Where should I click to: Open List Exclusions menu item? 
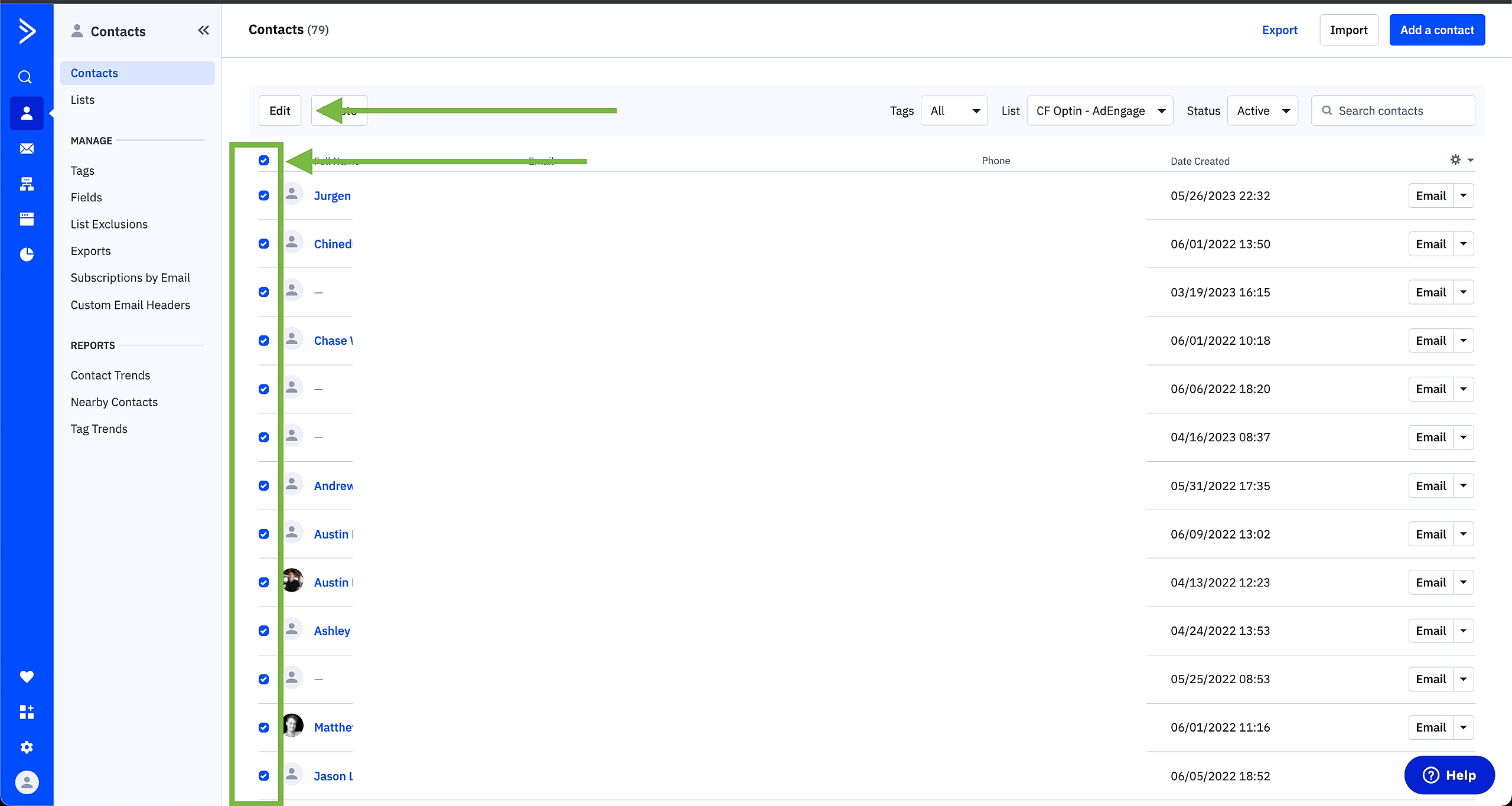[109, 224]
